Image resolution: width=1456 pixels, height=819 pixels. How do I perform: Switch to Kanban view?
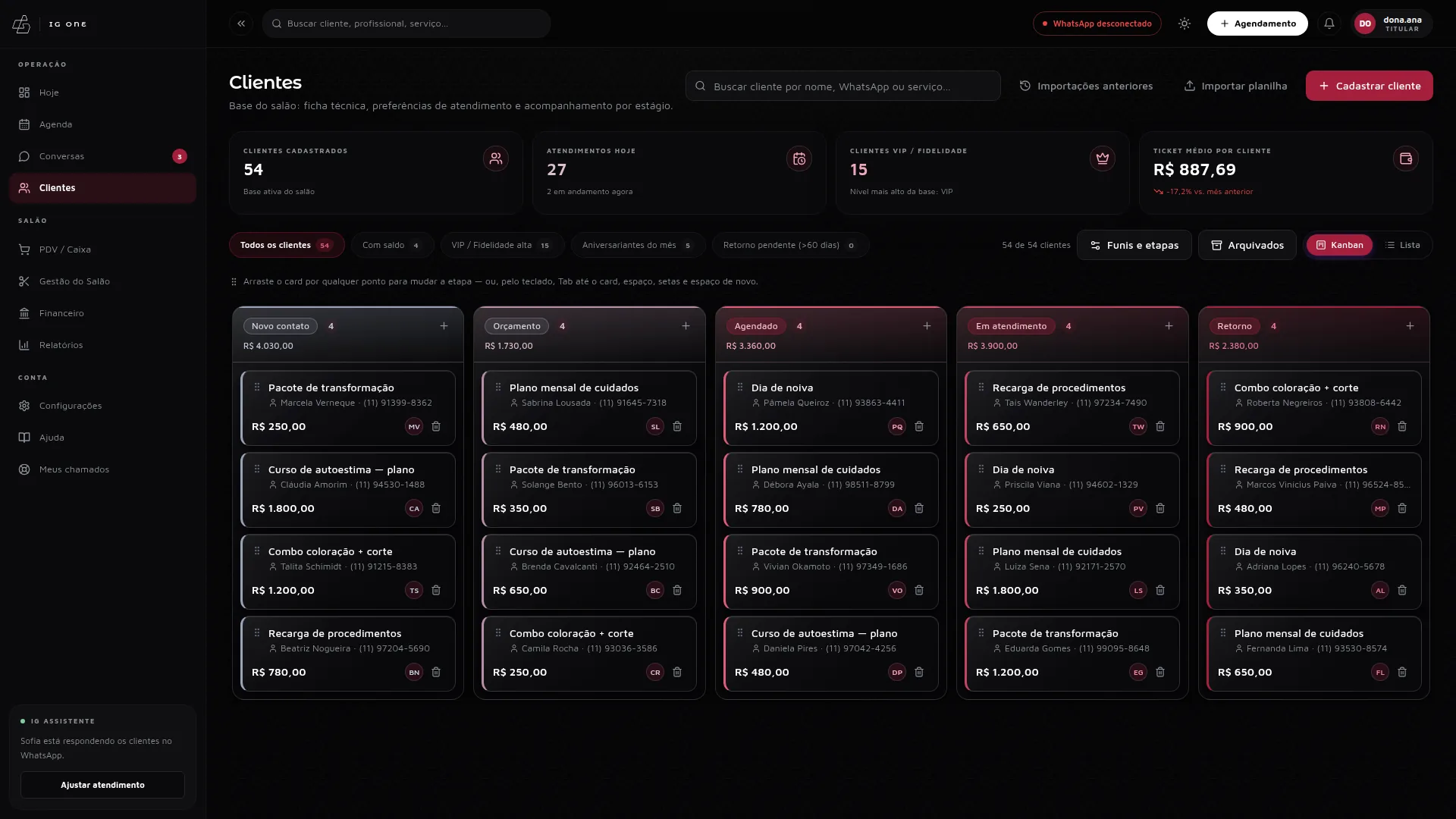pyautogui.click(x=1339, y=245)
